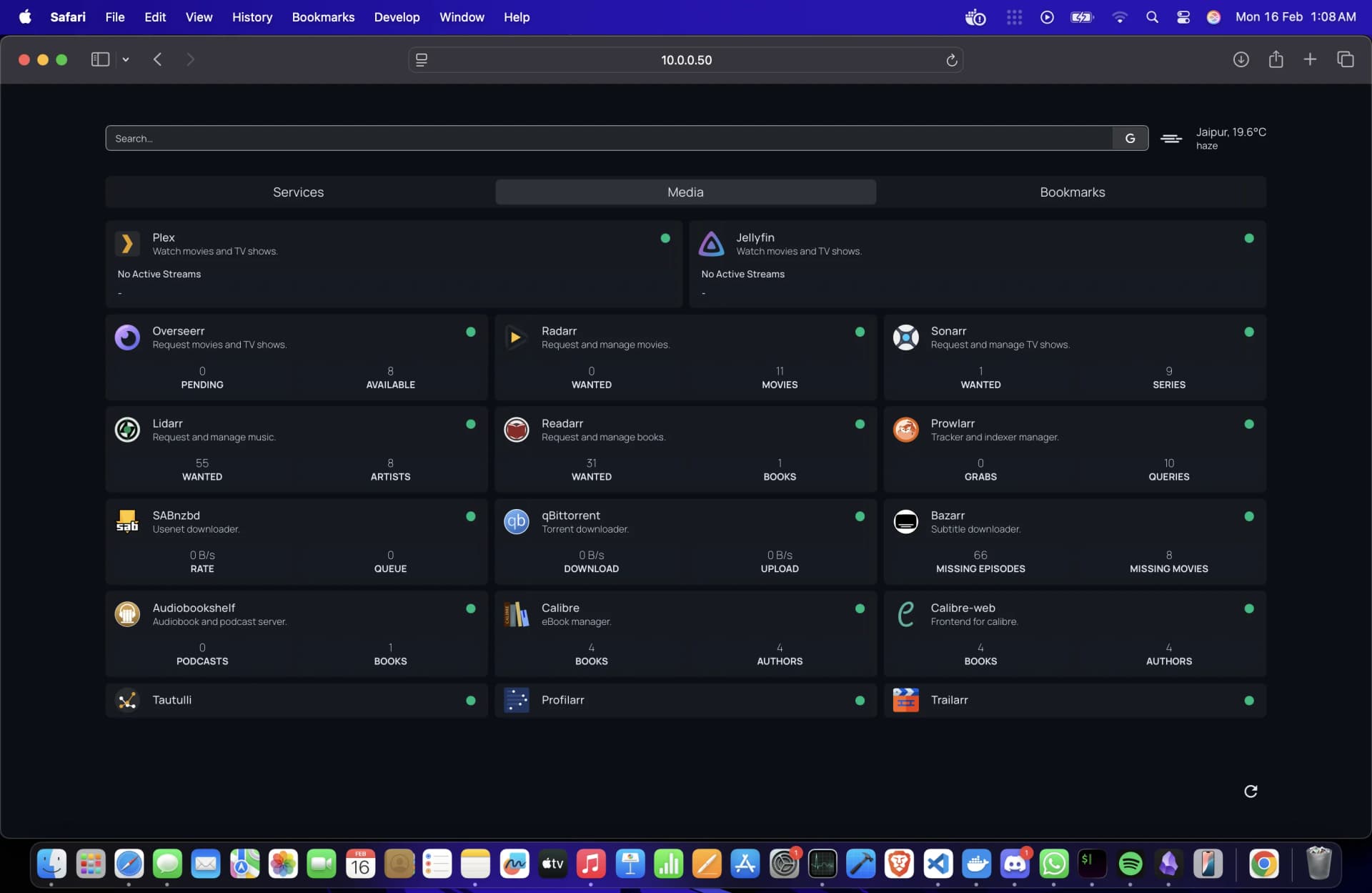Image resolution: width=1372 pixels, height=893 pixels.
Task: Click Lidarr's online status dot
Action: (x=470, y=424)
